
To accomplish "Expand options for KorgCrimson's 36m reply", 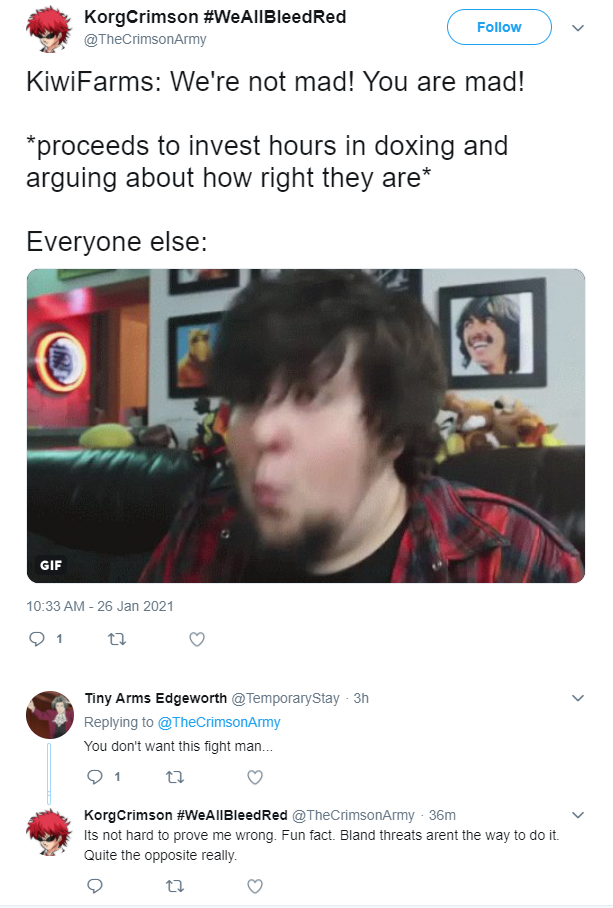I will (x=578, y=815).
